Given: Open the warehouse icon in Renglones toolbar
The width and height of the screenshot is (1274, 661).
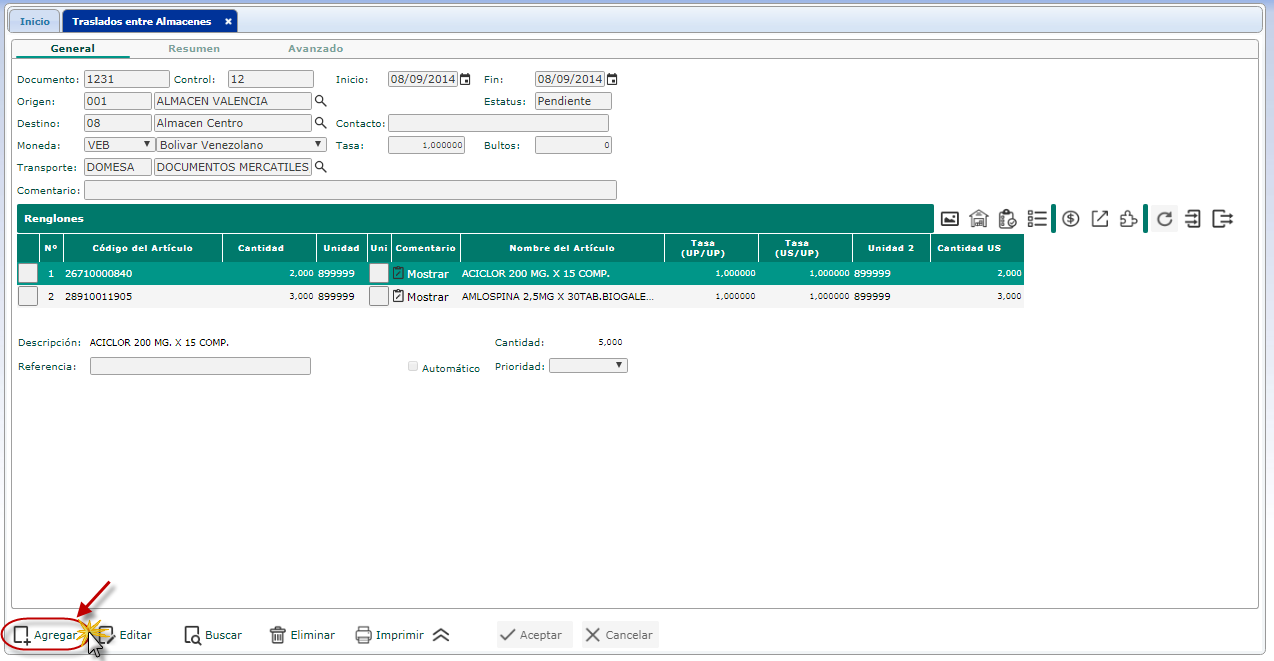Looking at the screenshot, I should point(979,219).
